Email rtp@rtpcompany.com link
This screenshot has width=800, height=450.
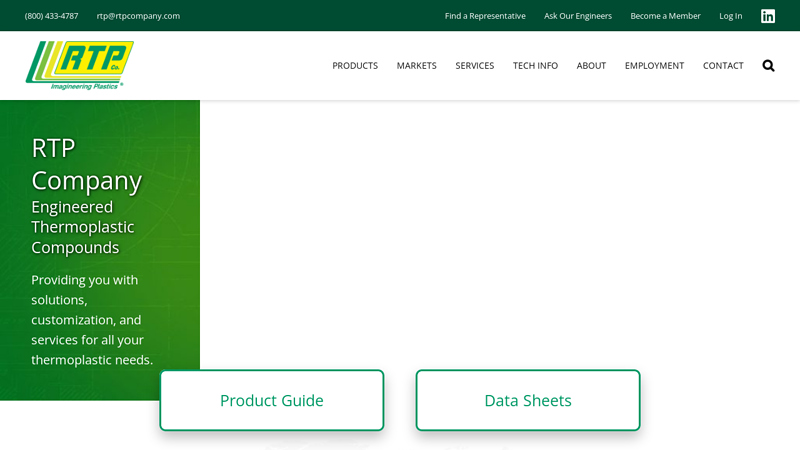(x=138, y=16)
